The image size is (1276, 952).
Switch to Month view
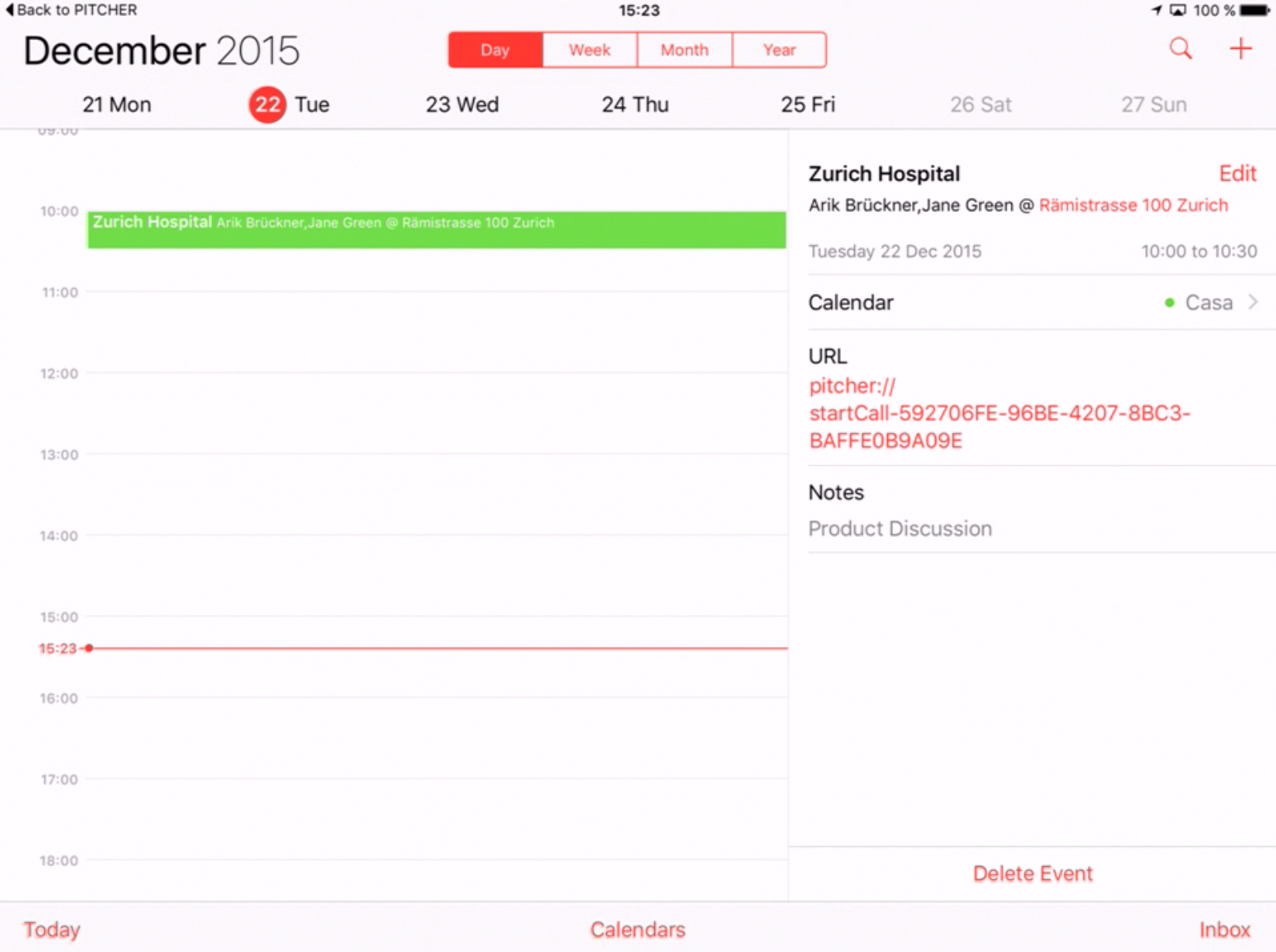684,50
